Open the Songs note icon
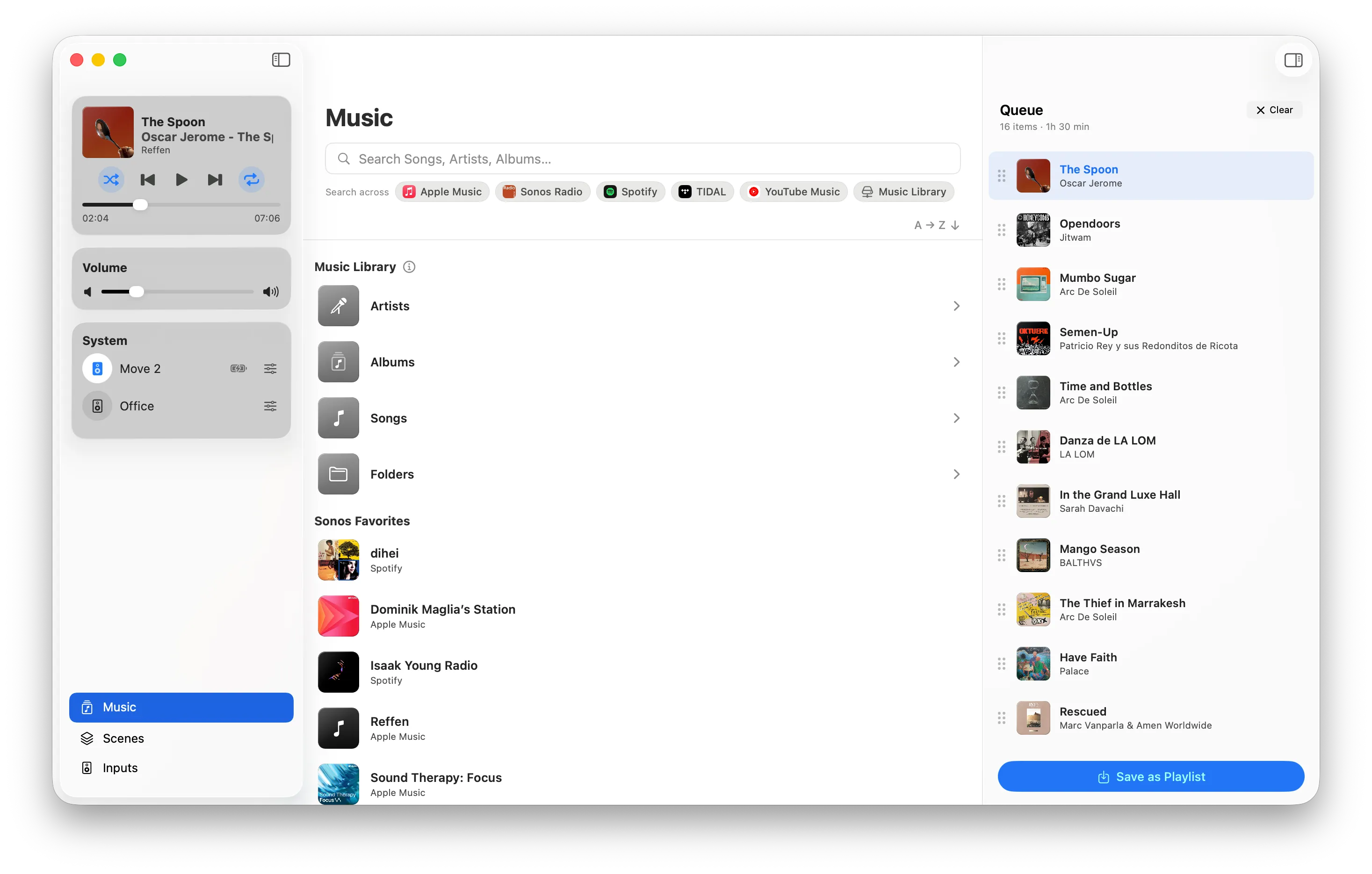The height and width of the screenshot is (874, 1372). pyautogui.click(x=339, y=418)
